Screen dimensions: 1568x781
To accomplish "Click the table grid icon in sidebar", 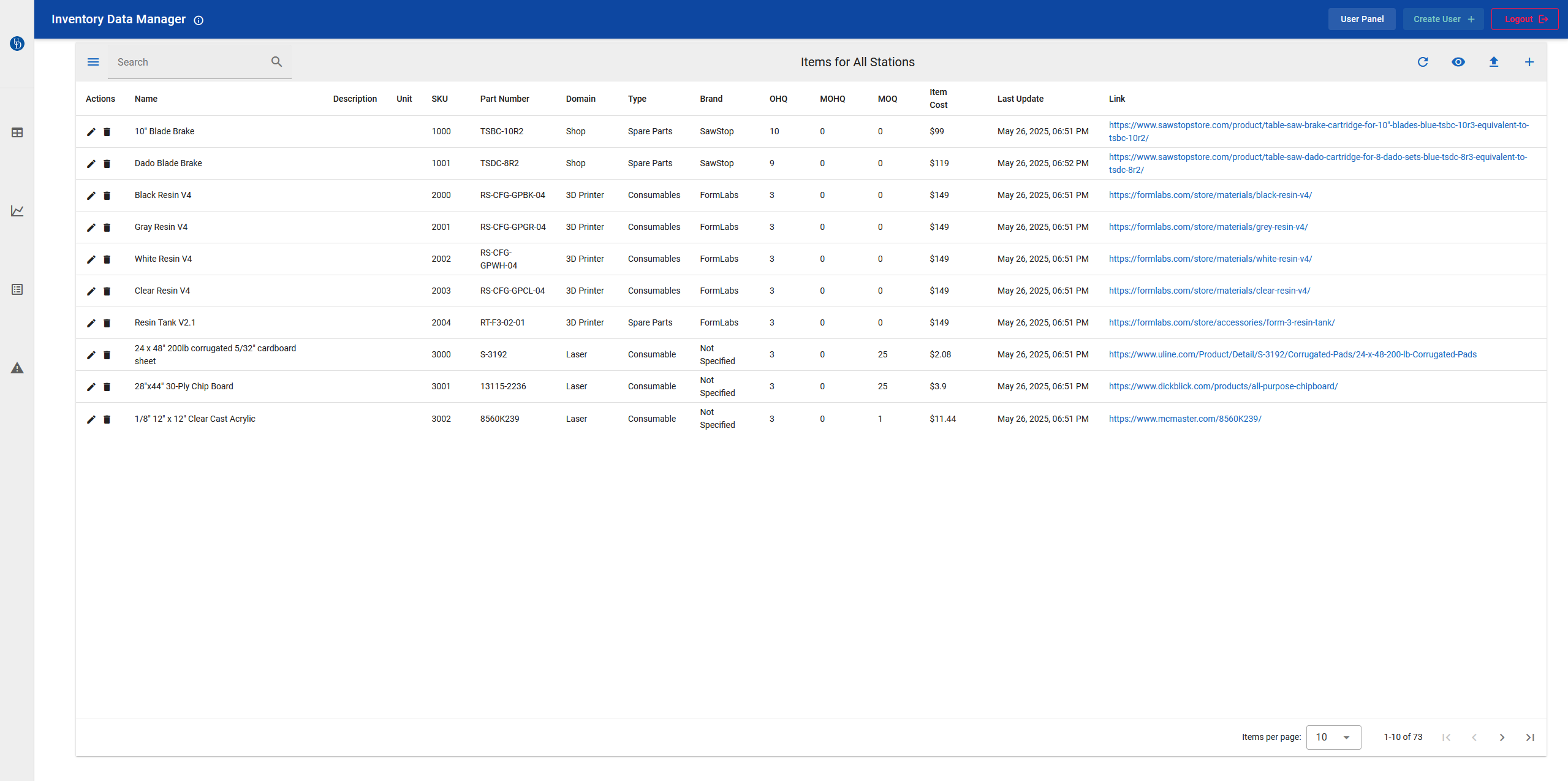I will pos(17,132).
